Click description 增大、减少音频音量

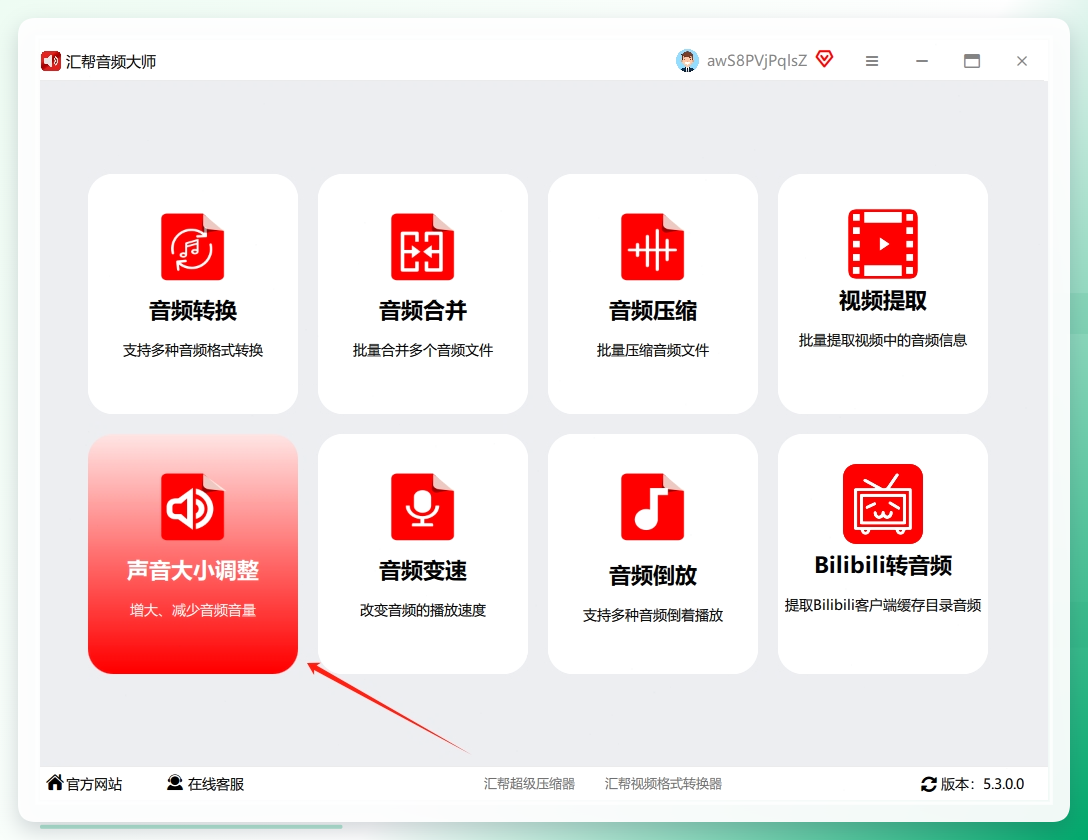point(193,610)
